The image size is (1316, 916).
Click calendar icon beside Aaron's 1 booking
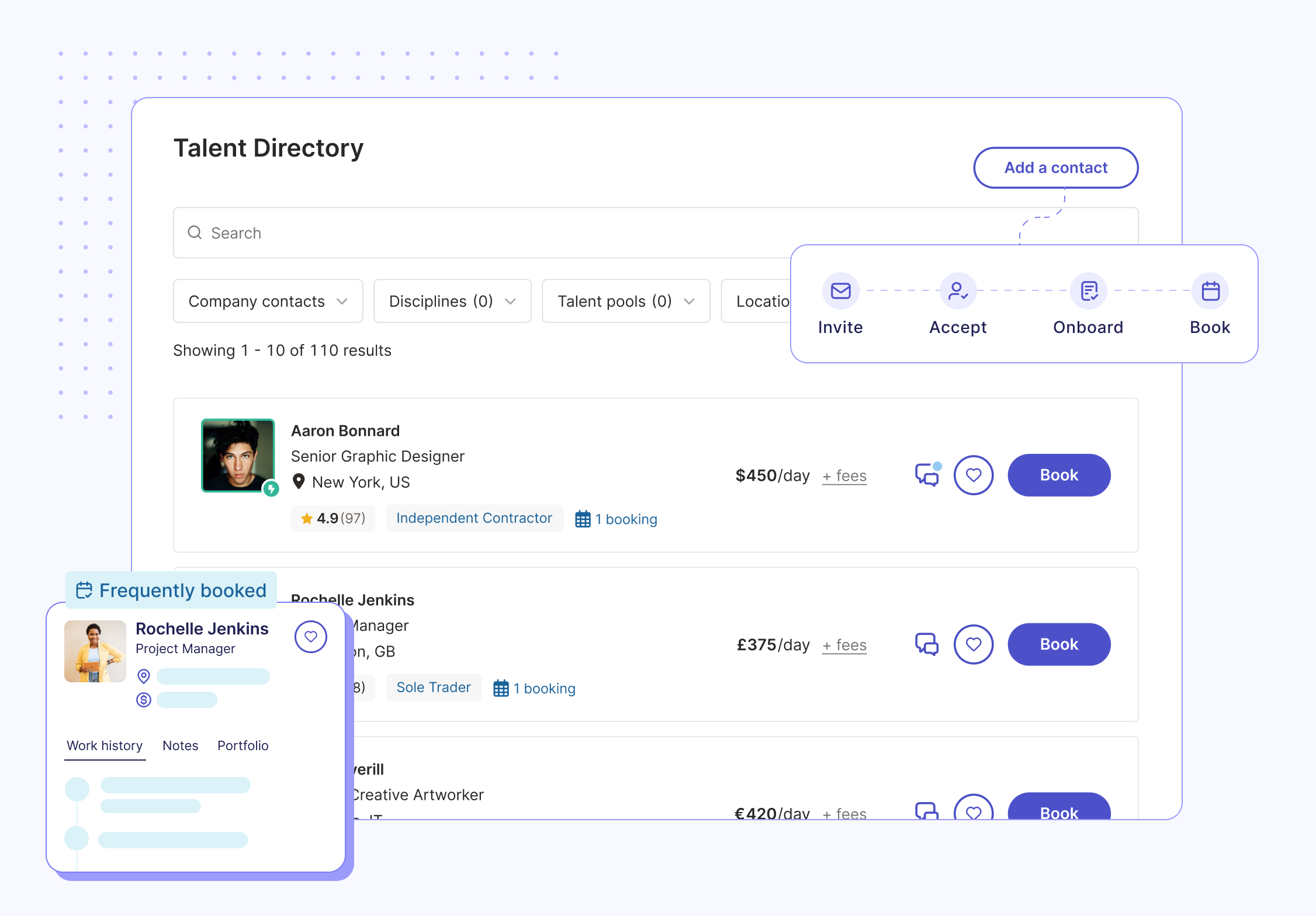(583, 519)
